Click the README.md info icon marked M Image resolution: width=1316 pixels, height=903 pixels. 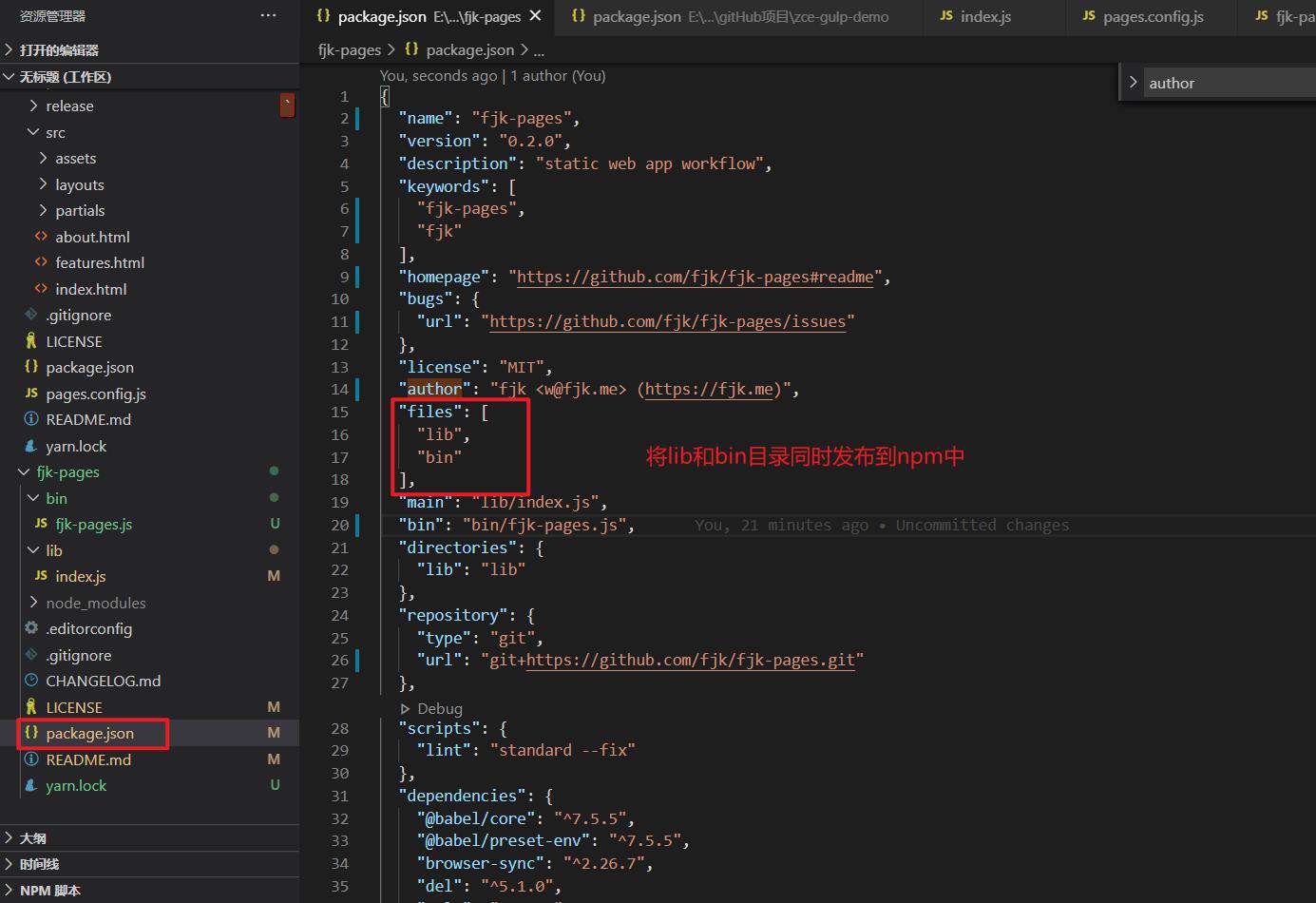coord(31,759)
